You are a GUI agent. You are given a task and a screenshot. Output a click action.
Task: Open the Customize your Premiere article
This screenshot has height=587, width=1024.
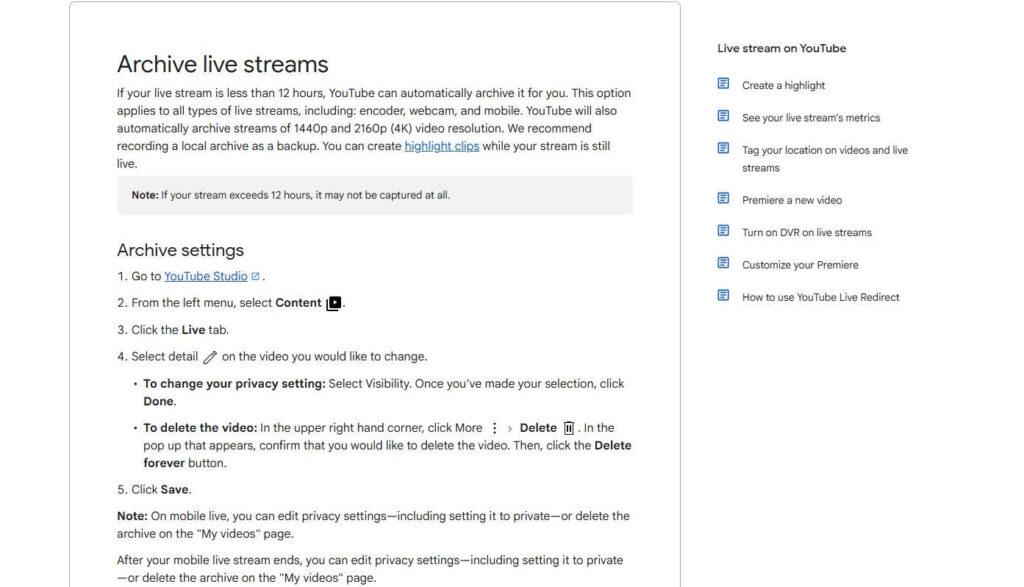800,265
